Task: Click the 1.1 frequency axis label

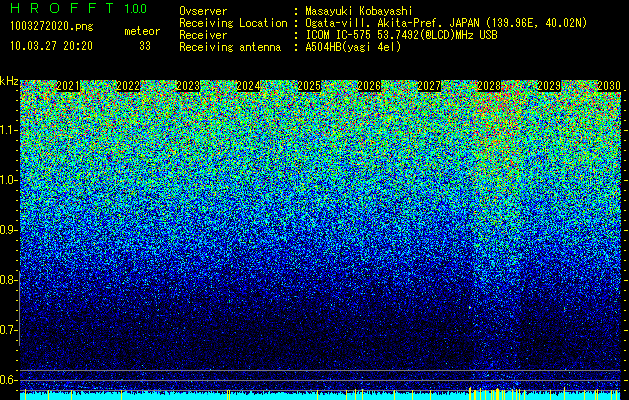Action: (8, 130)
